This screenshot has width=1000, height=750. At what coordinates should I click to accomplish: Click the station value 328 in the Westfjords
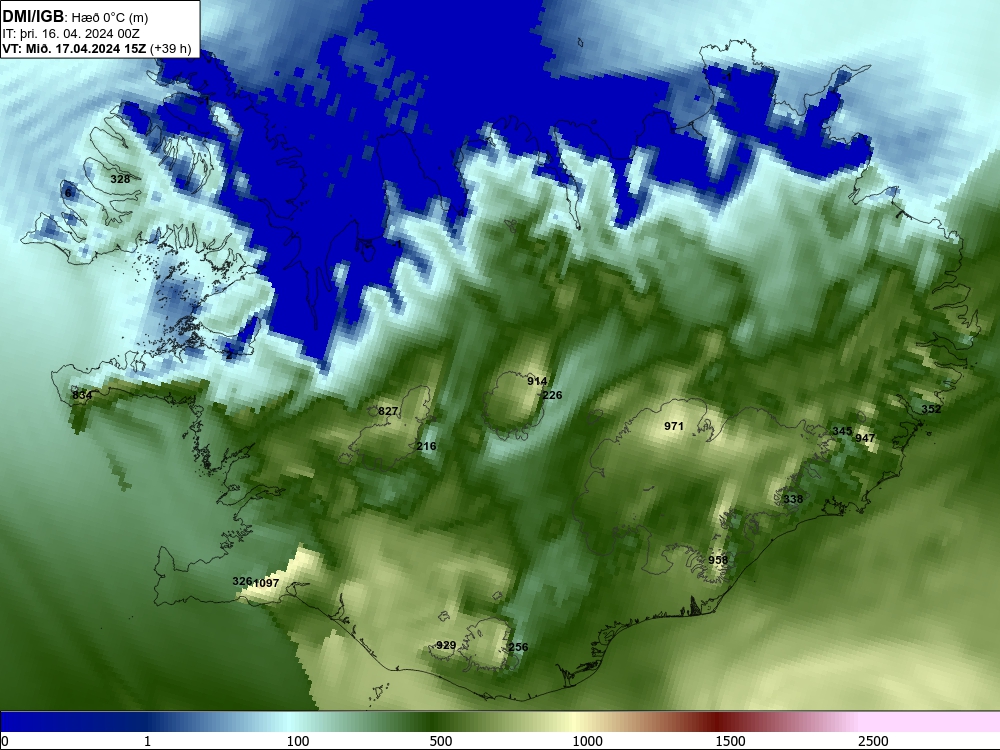point(120,179)
